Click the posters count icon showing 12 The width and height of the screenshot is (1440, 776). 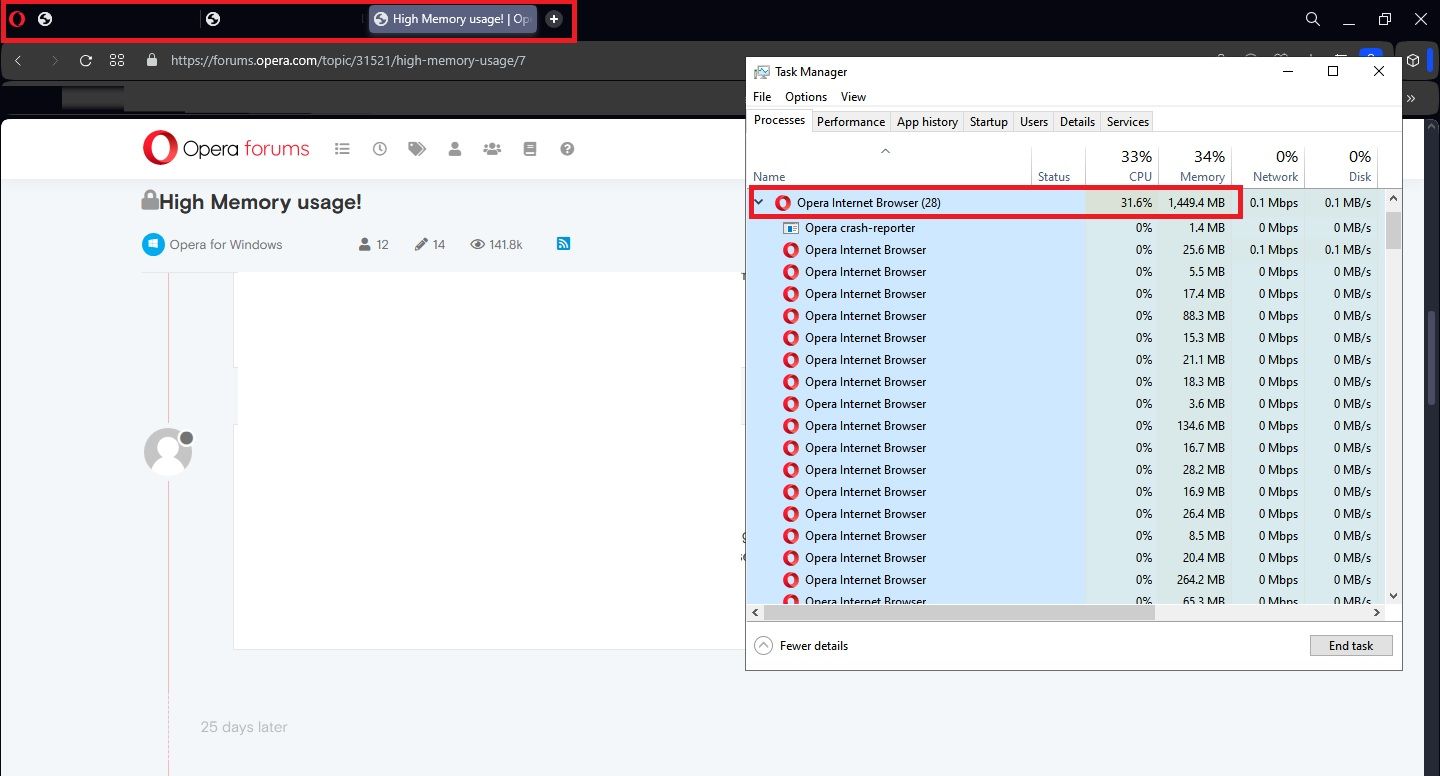364,244
